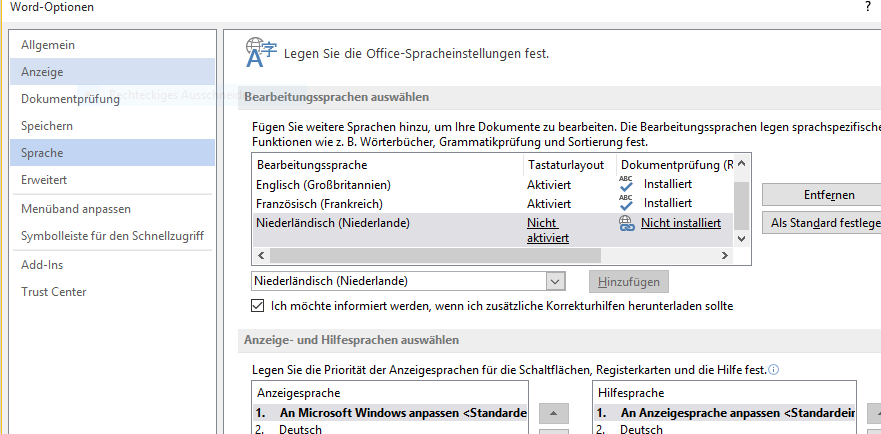Click the Dokumentprüfung column header
This screenshot has width=881, height=434.
click(675, 165)
